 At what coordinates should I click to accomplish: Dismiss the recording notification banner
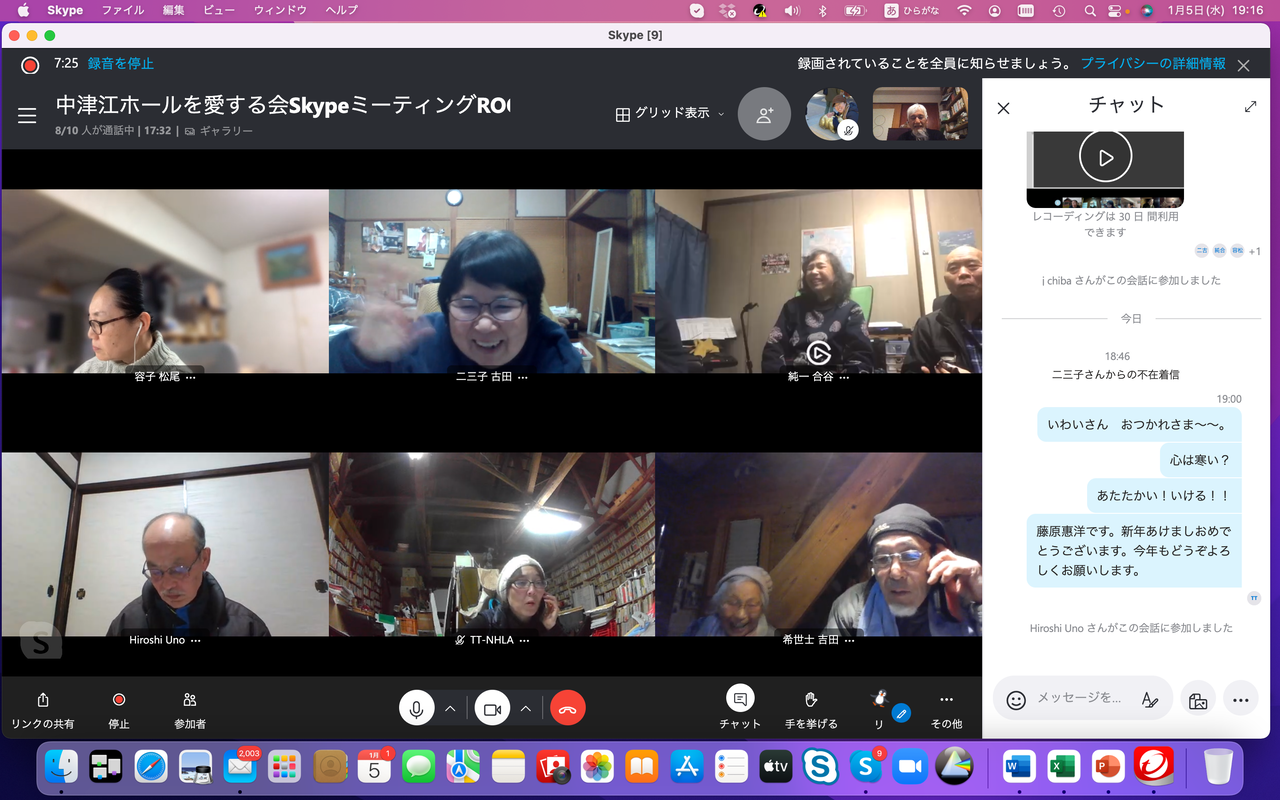[x=1243, y=65]
